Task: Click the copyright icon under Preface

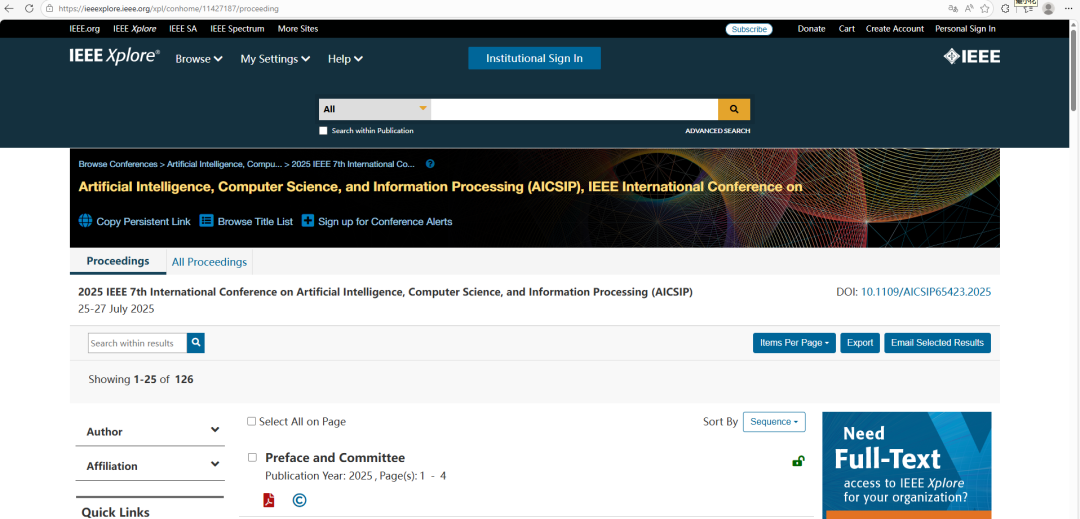Action: point(299,500)
